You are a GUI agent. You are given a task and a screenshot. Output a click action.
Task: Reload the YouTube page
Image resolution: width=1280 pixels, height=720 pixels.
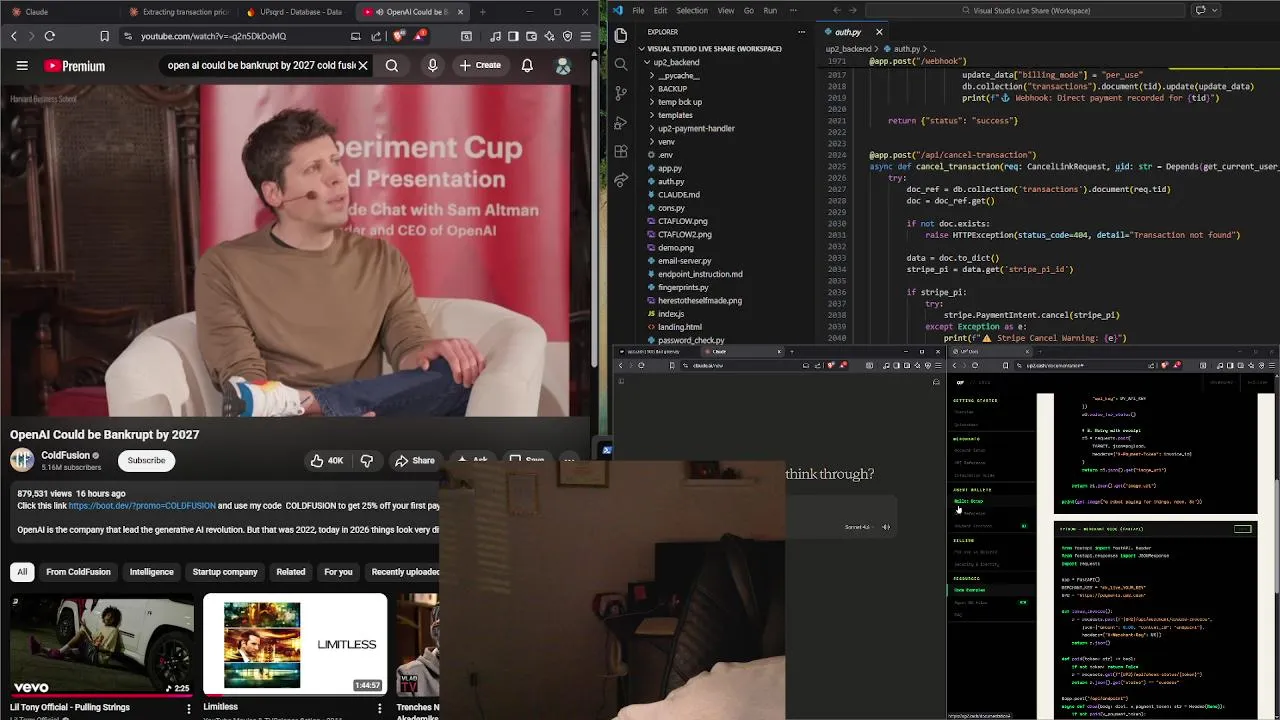pos(49,36)
